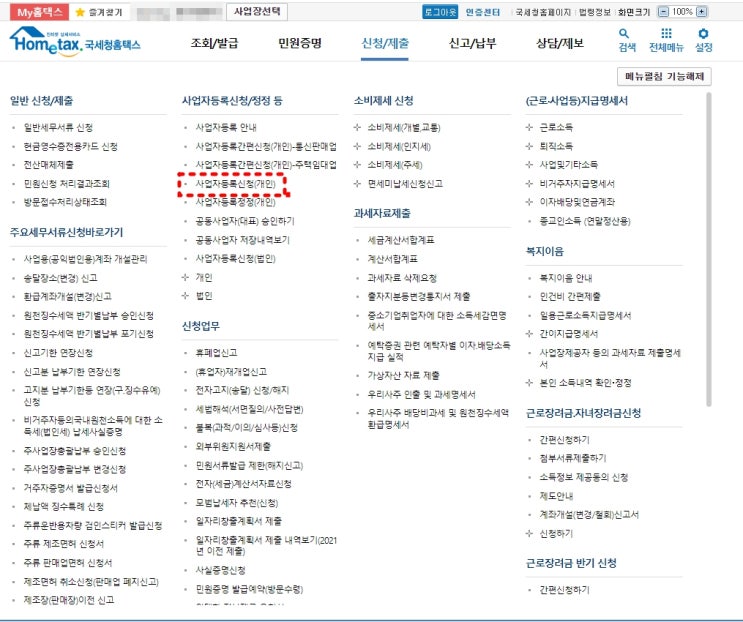Expand 소비제세(인지세) plus icon
This screenshot has width=743, height=622.
click(x=357, y=146)
